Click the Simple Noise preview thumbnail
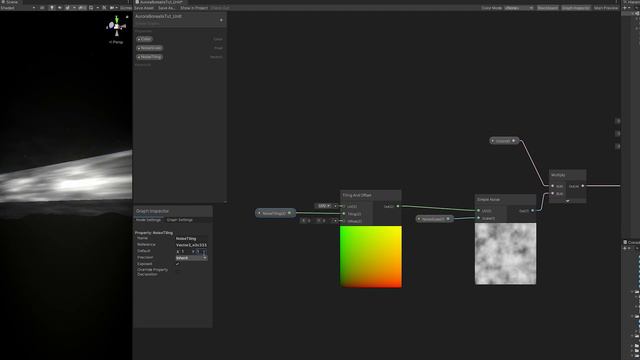This screenshot has height=360, width=640. (x=505, y=254)
